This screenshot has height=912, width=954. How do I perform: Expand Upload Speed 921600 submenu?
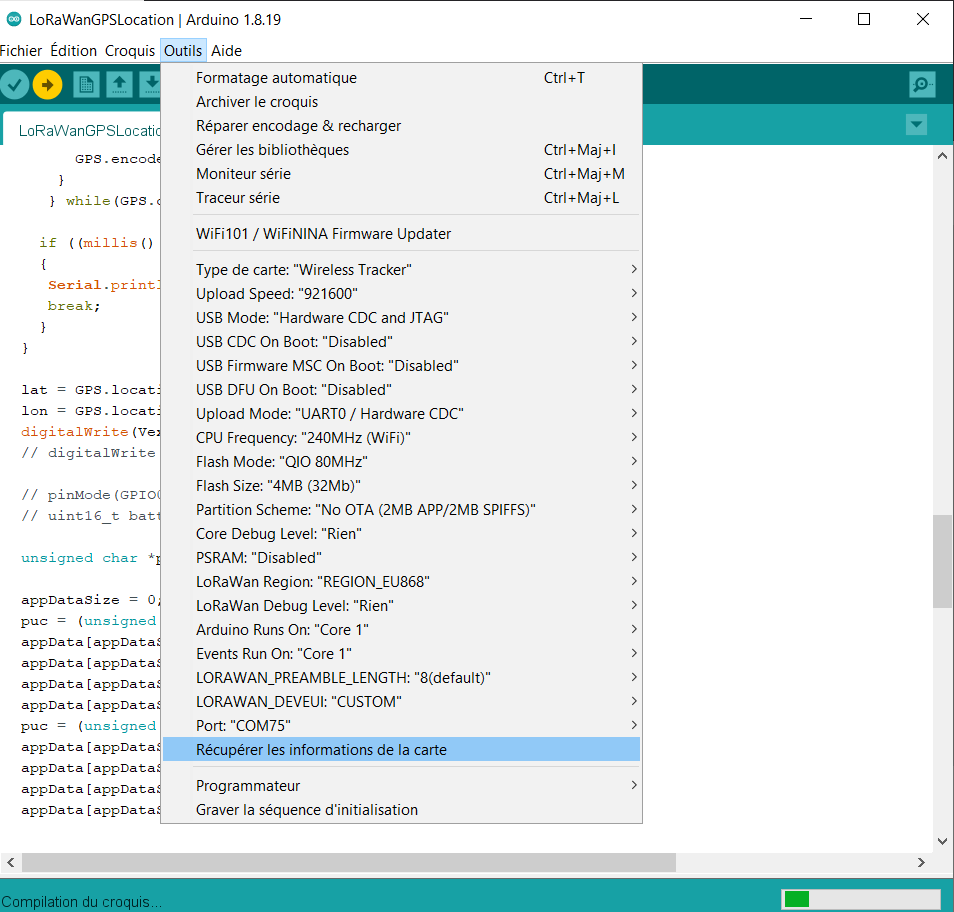pos(401,294)
